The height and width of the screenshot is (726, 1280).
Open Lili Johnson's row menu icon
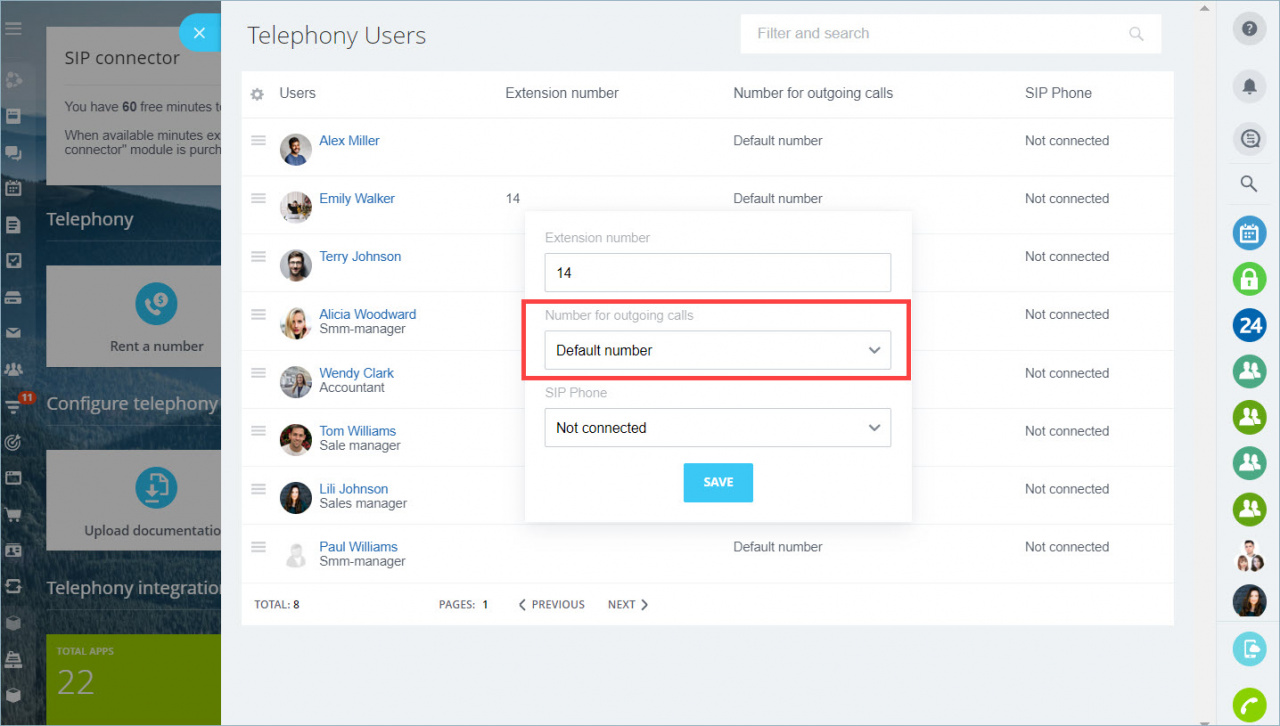point(258,489)
